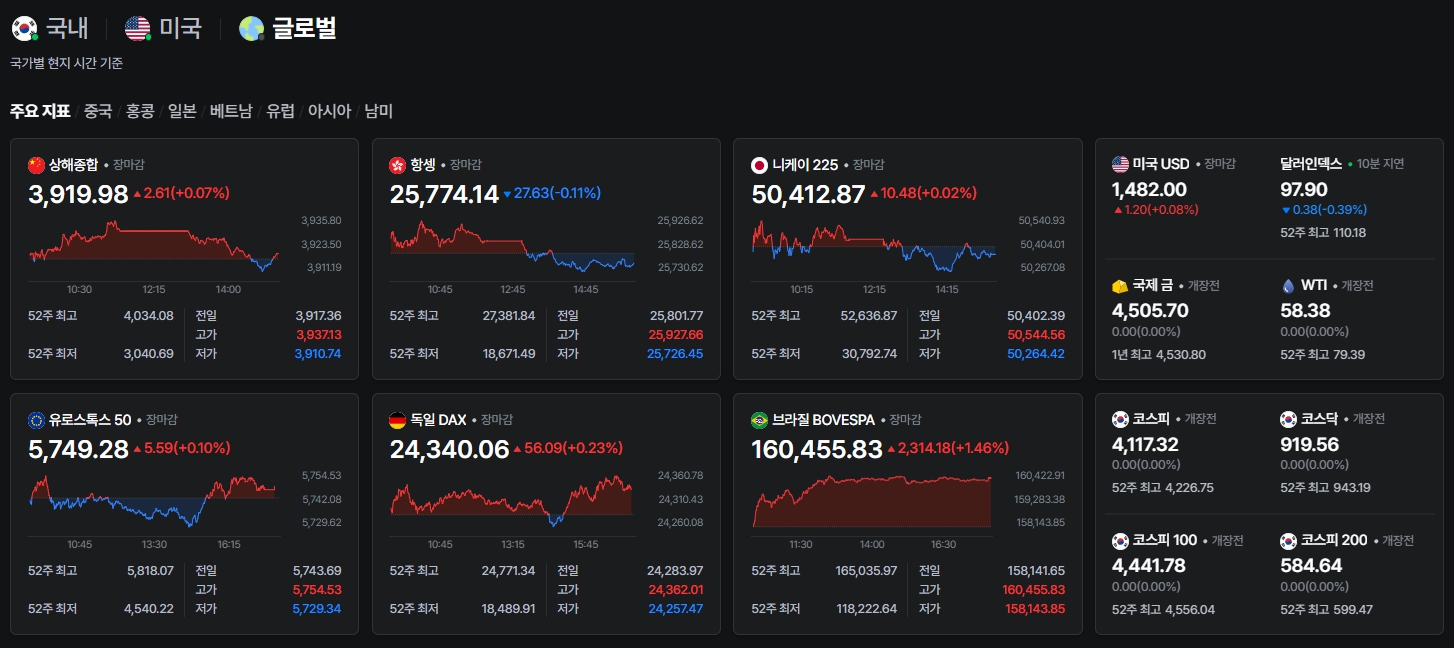Click the 1,482.00 USD exchange rate
Image resolution: width=1454 pixels, height=648 pixels.
[x=1149, y=189]
